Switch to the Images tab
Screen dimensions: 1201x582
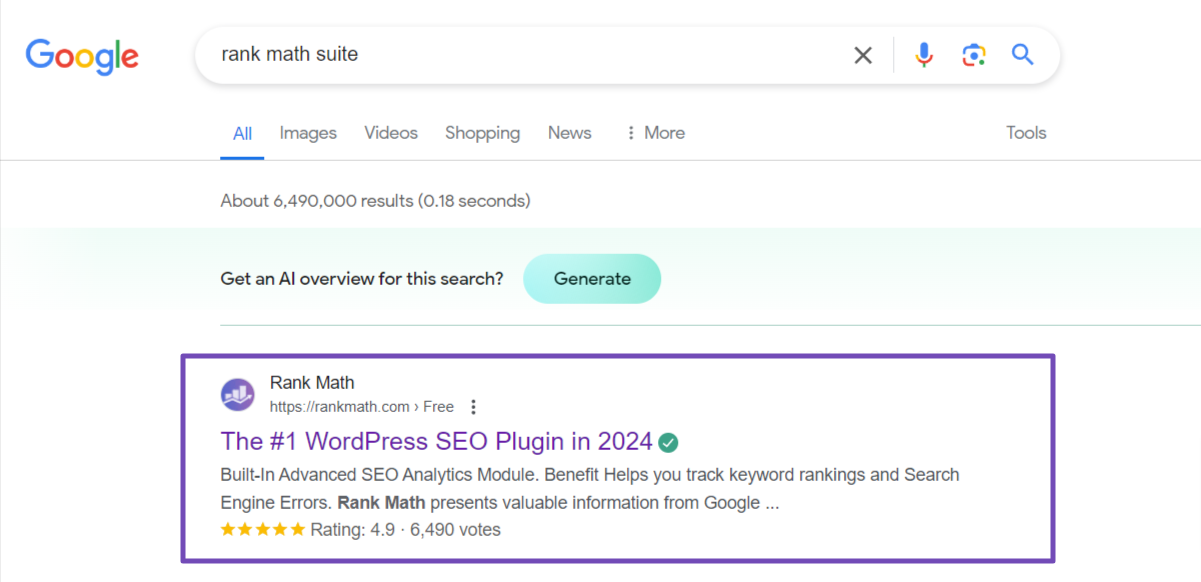pos(308,132)
